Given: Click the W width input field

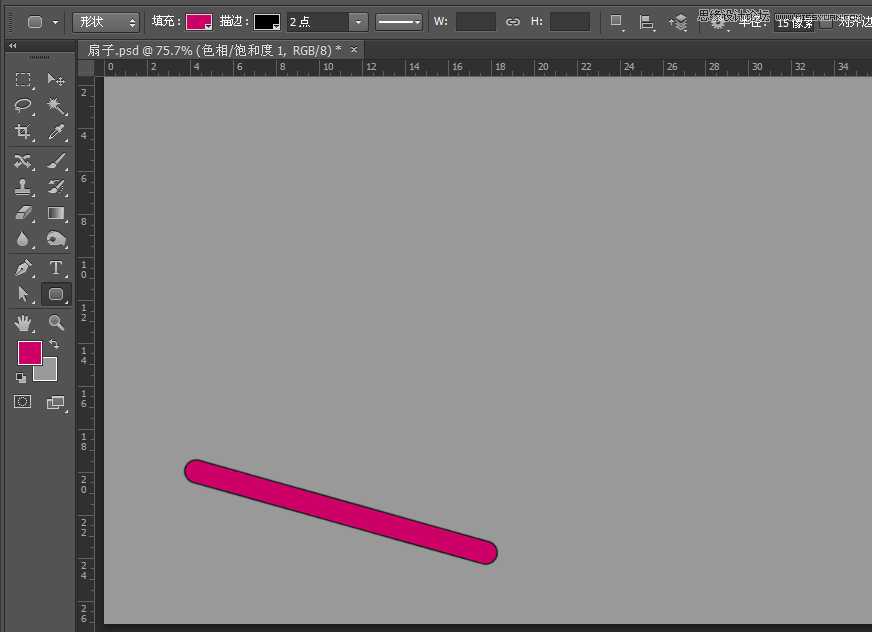Looking at the screenshot, I should tap(475, 22).
